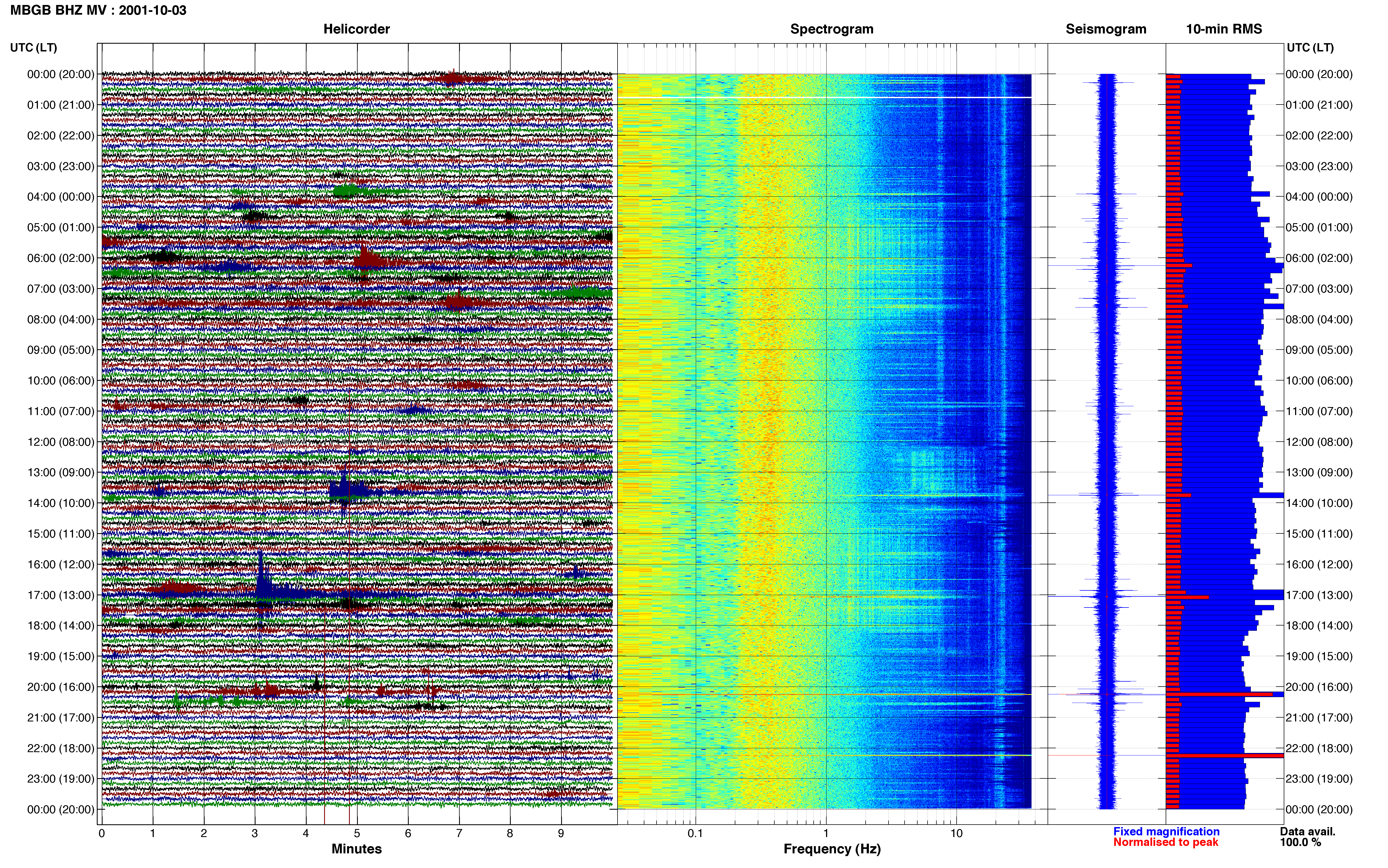
Task: Click "04:00 (00:00)" on the helicorder time axis
Action: [x=60, y=197]
